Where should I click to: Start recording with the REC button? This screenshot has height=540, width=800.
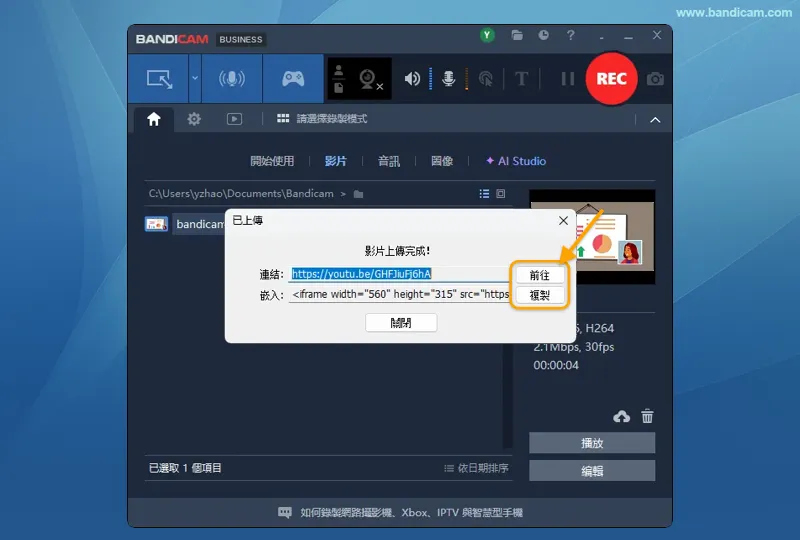(x=611, y=79)
